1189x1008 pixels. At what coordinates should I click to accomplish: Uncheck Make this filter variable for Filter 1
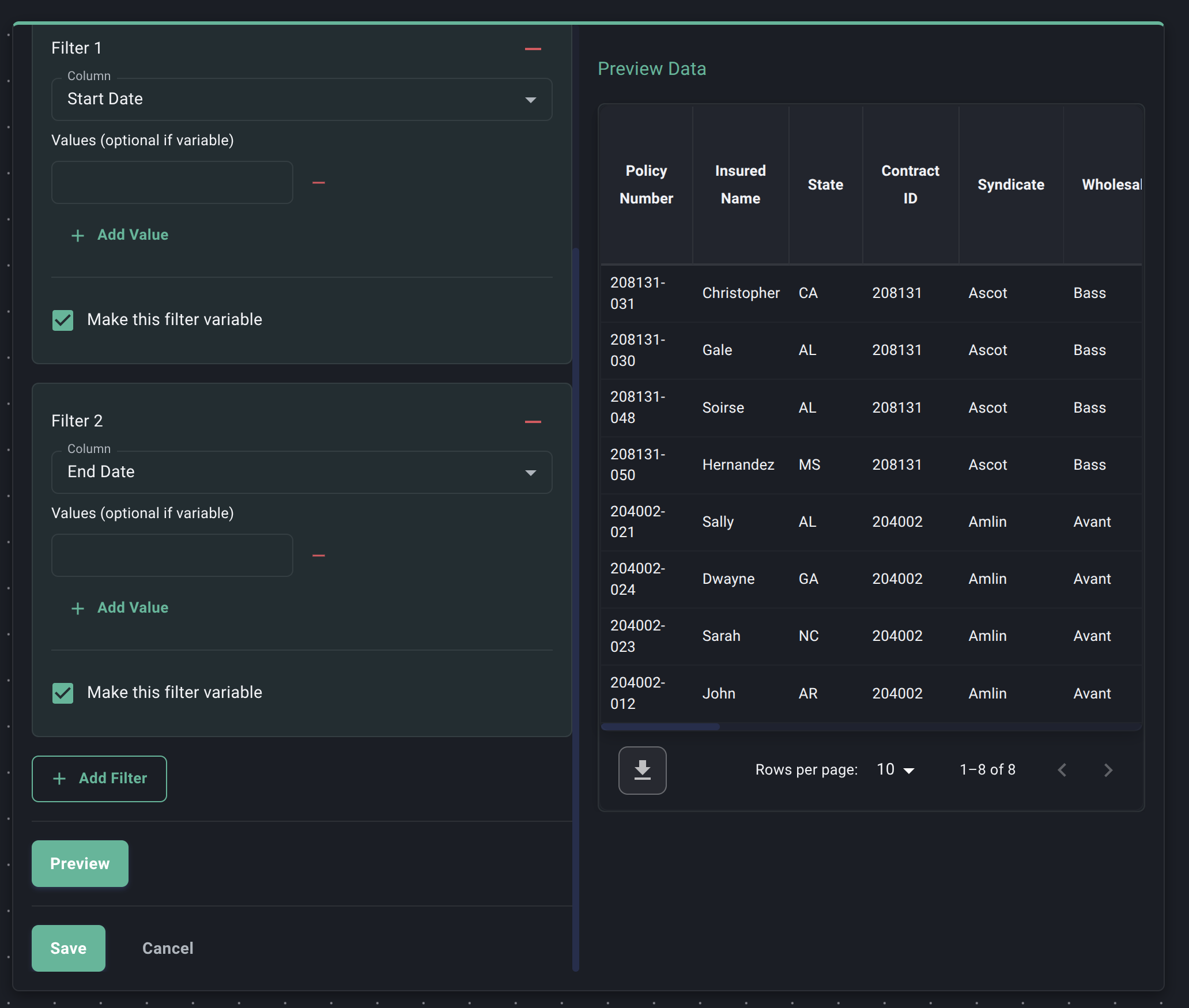pyautogui.click(x=62, y=320)
